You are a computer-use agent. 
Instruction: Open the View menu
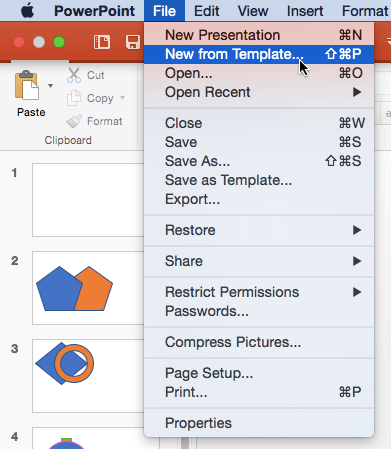point(253,11)
